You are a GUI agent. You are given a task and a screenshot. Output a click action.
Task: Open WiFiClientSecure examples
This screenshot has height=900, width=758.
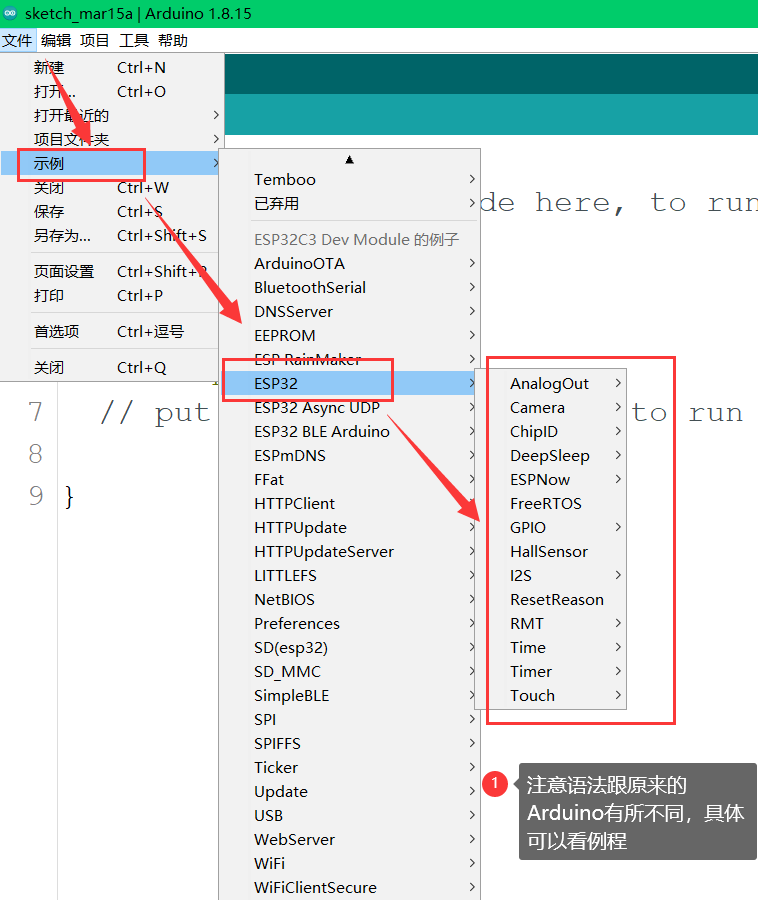[349, 888]
